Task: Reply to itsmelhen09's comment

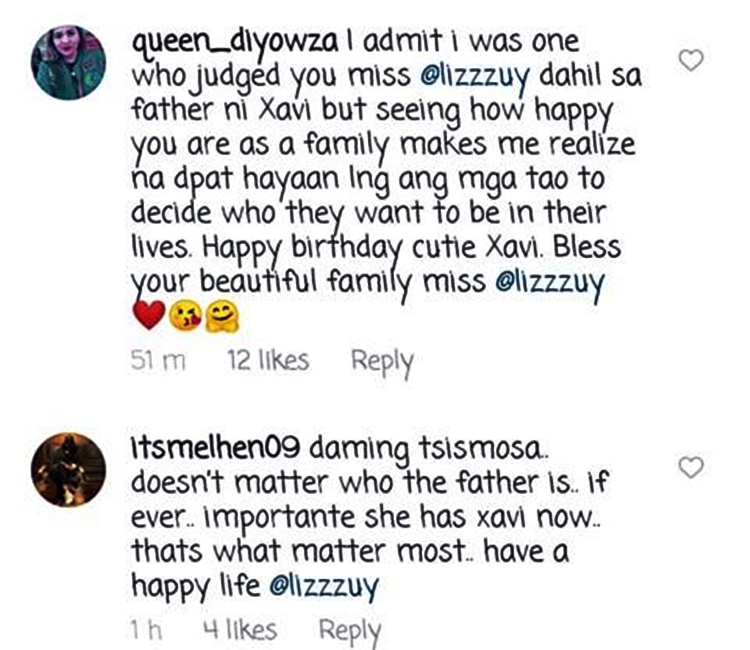Action: (x=350, y=631)
